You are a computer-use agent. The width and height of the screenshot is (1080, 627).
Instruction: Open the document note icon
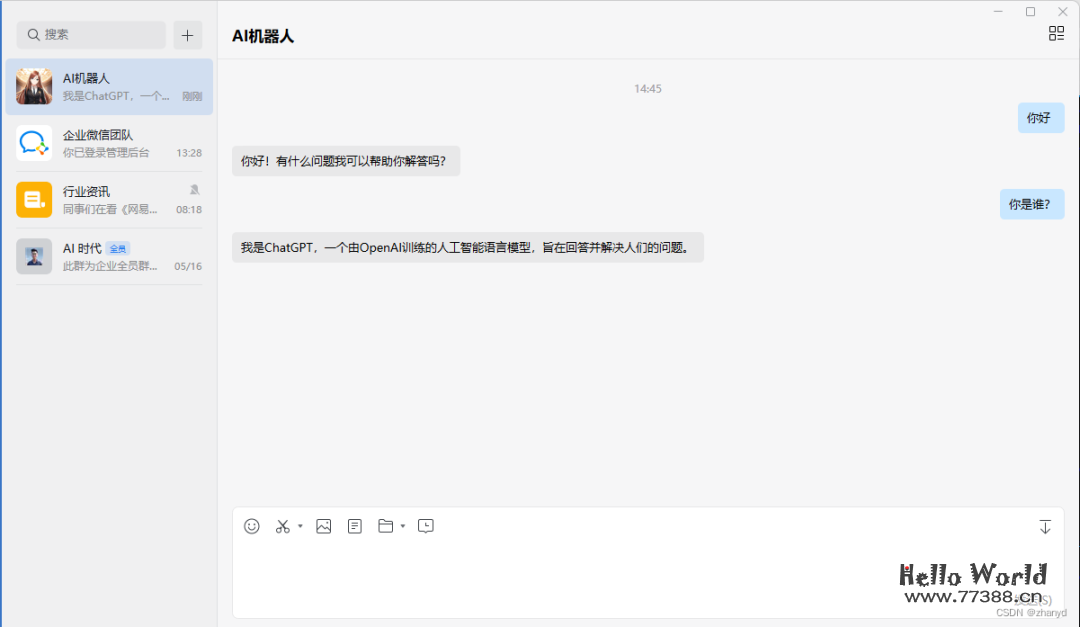tap(355, 526)
